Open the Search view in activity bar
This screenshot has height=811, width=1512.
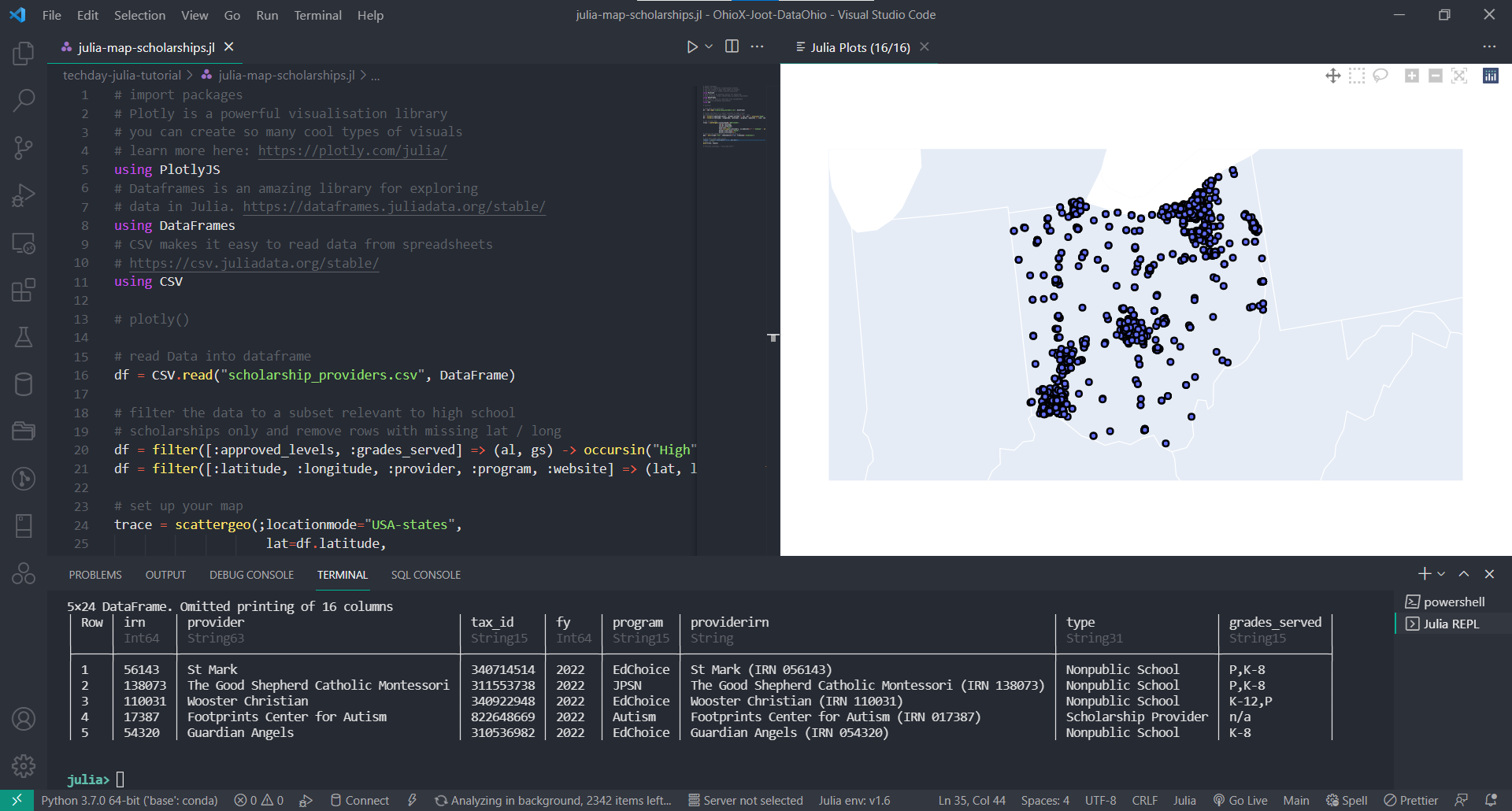[x=24, y=100]
